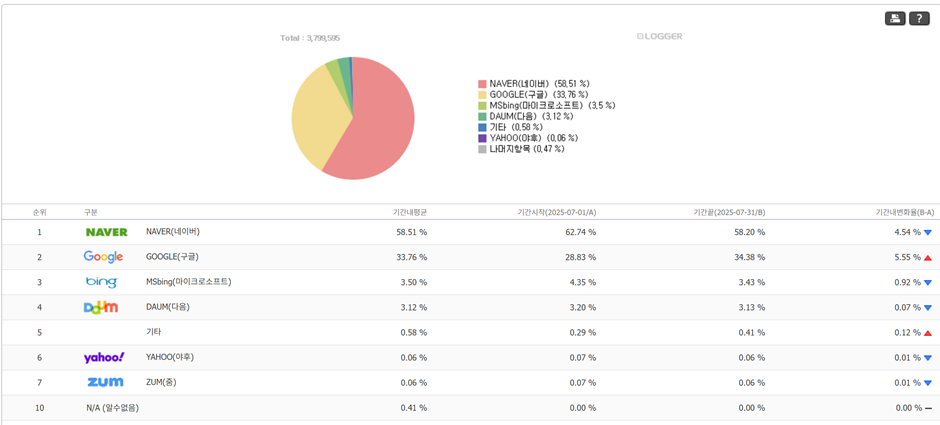Image resolution: width=940 pixels, height=425 pixels.
Task: Click the MSbing(마이크로소프트) row label
Action: click(188, 282)
